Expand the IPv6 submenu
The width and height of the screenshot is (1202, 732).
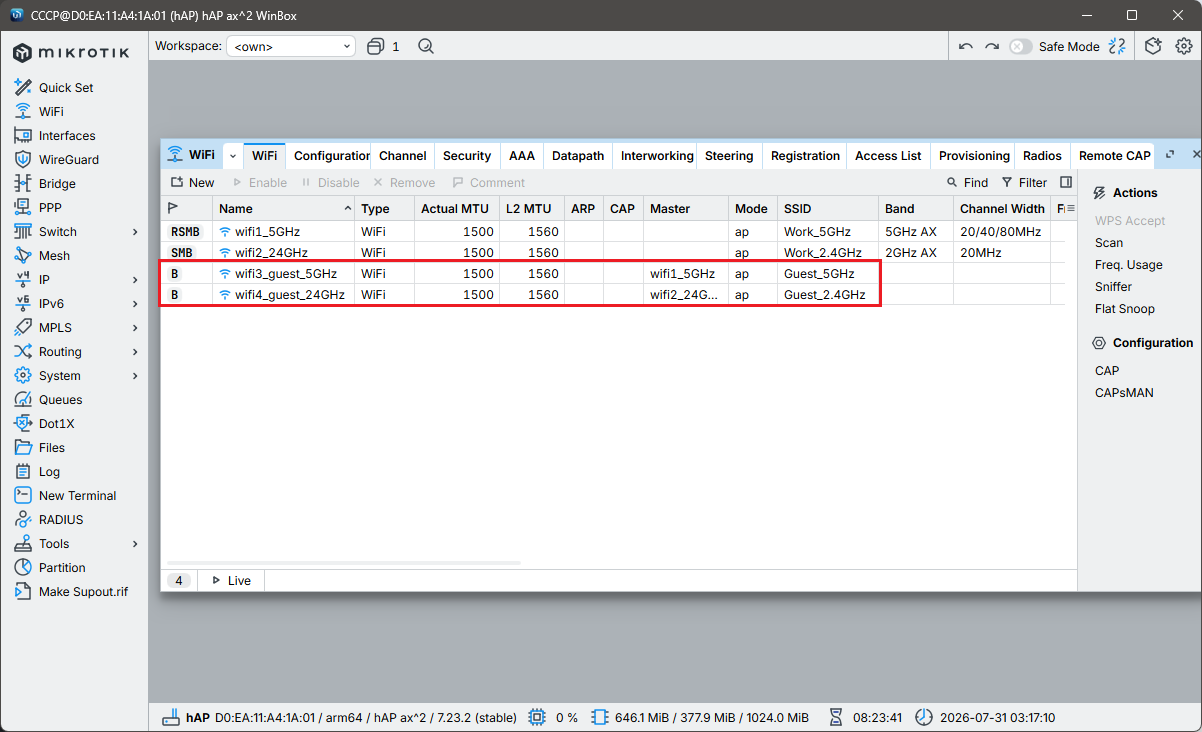coord(135,303)
